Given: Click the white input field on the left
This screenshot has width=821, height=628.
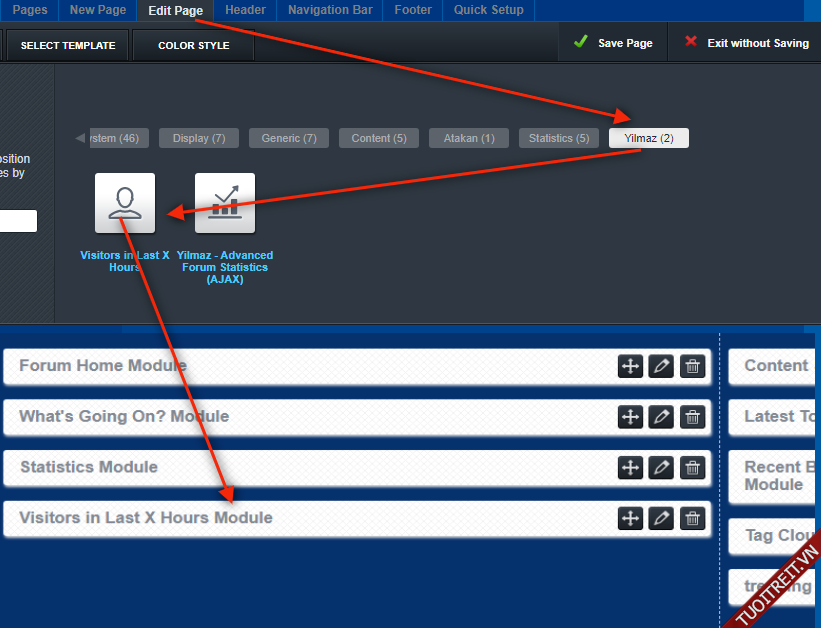Looking at the screenshot, I should [x=18, y=221].
